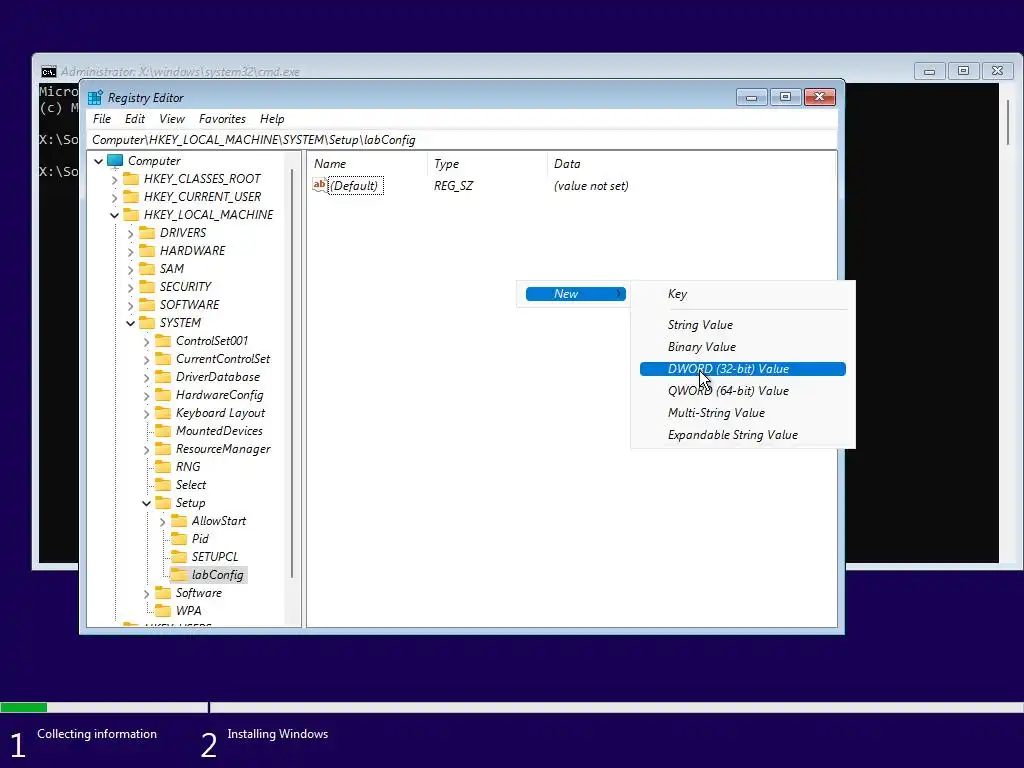Click the Keyboard Layout folder icon
The height and width of the screenshot is (768, 1024).
pyautogui.click(x=163, y=413)
